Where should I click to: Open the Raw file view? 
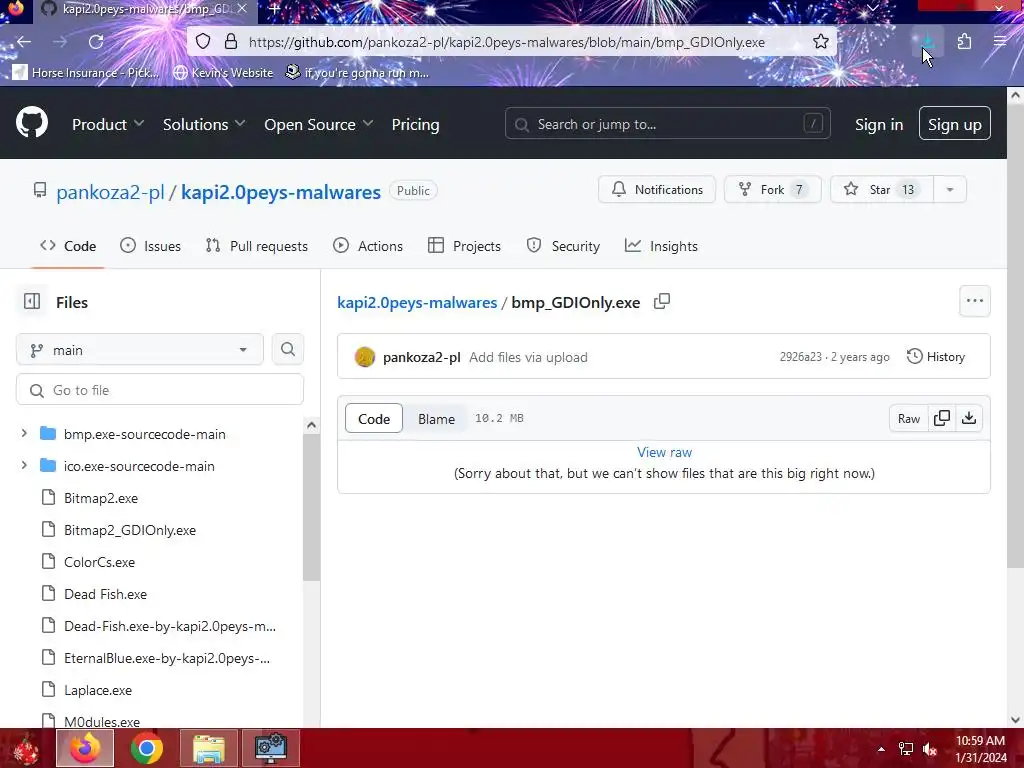[x=908, y=418]
